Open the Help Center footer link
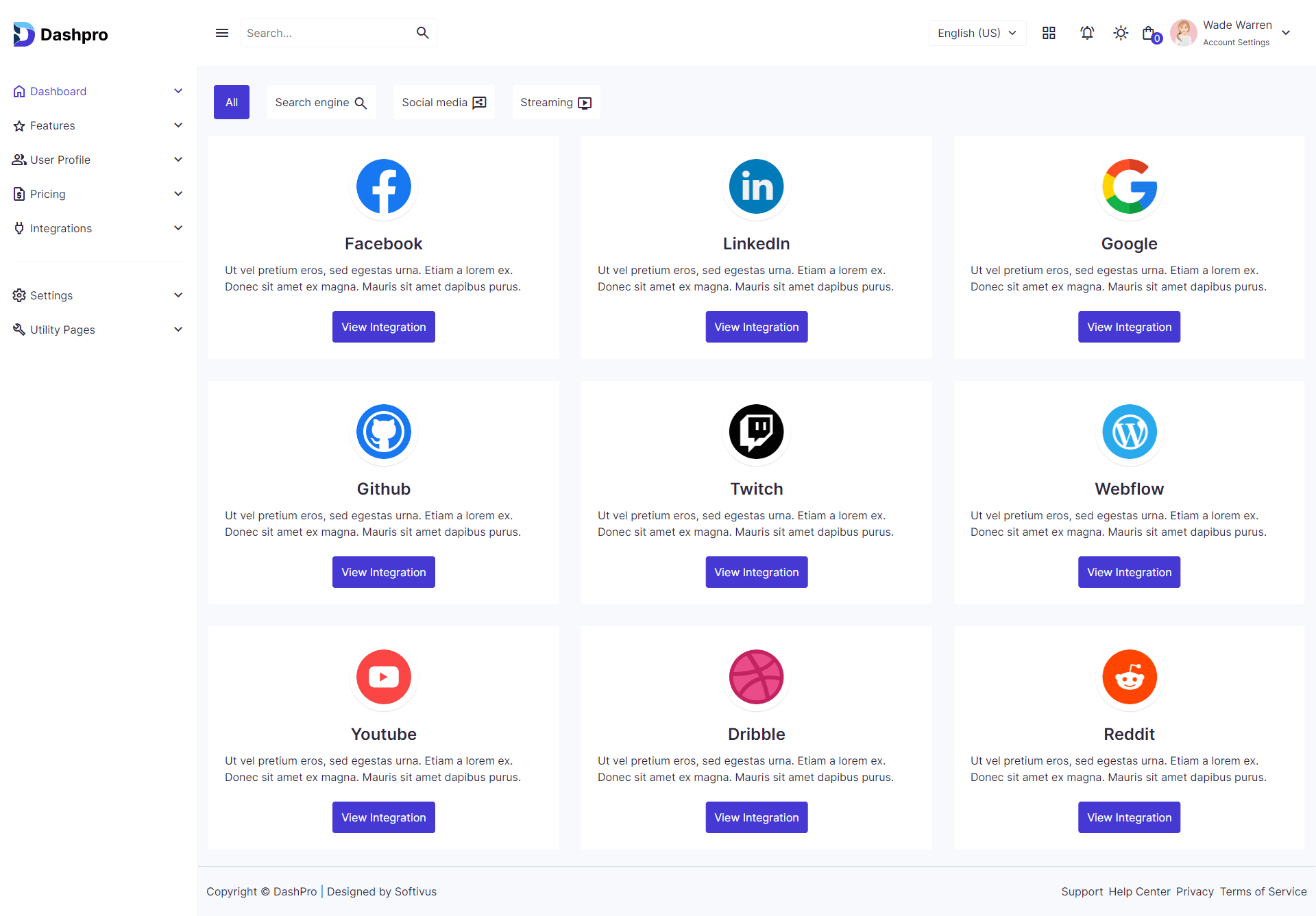 (1139, 891)
